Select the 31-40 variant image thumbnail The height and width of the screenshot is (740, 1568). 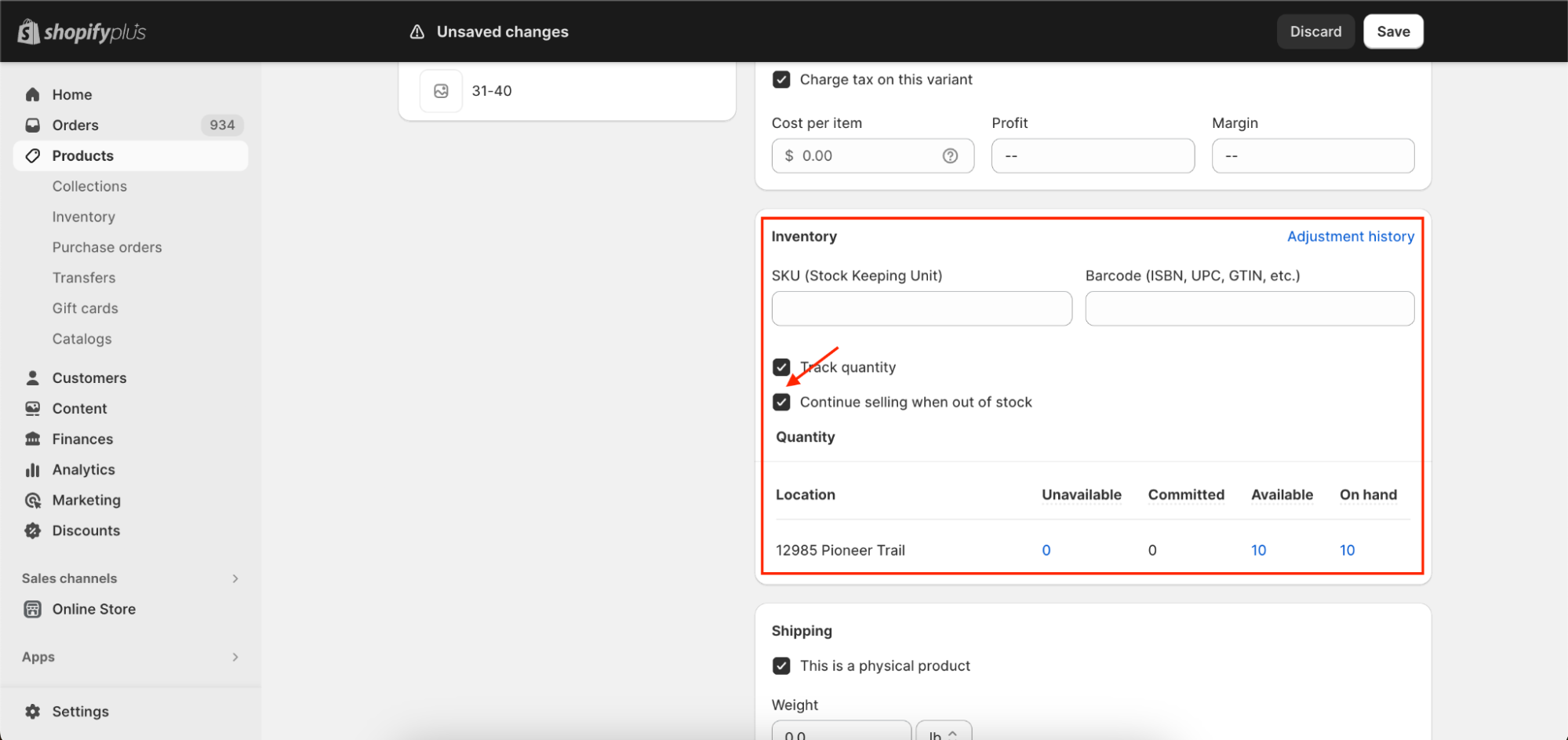coord(441,91)
